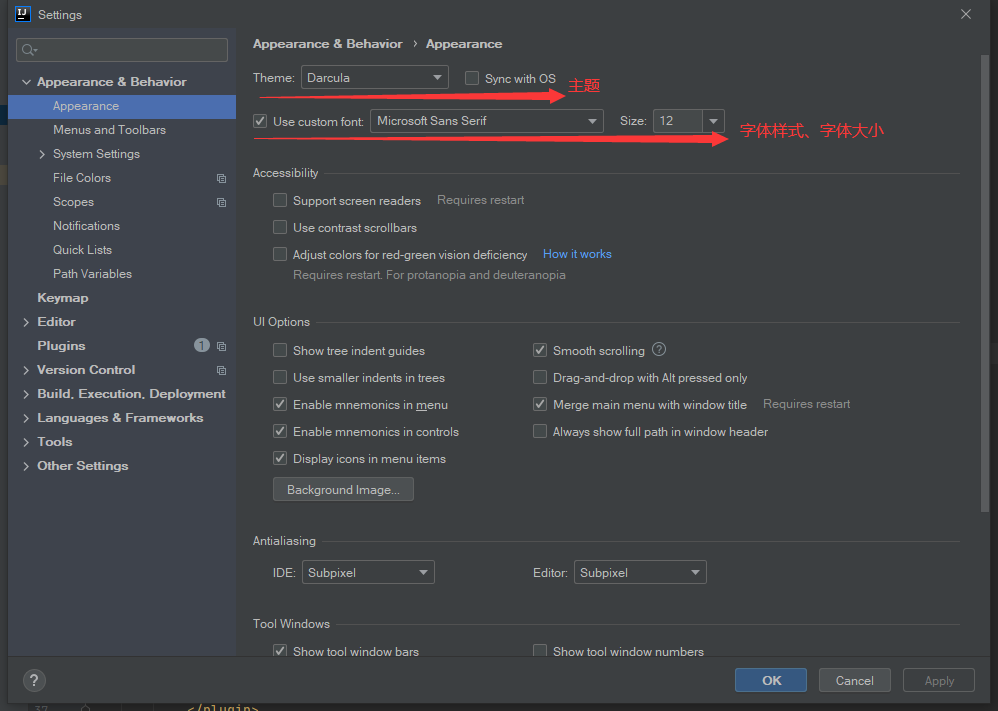Check Use smaller indents in trees
This screenshot has width=998, height=711.
pos(279,377)
